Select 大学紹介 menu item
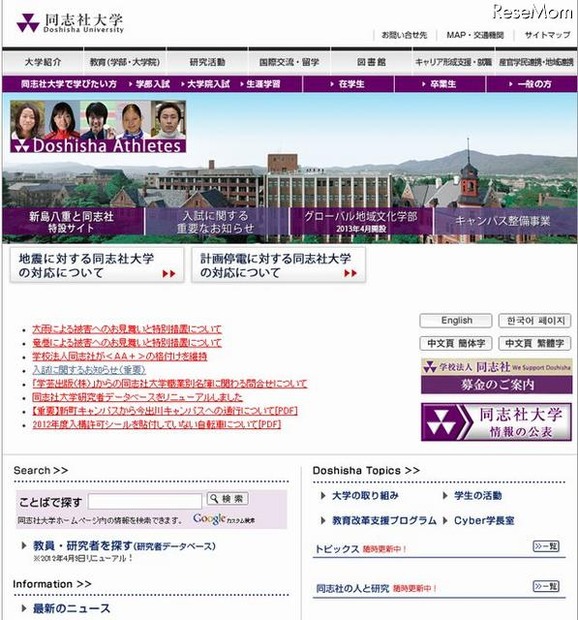Viewport: 578px width, 620px height. pyautogui.click(x=43, y=62)
